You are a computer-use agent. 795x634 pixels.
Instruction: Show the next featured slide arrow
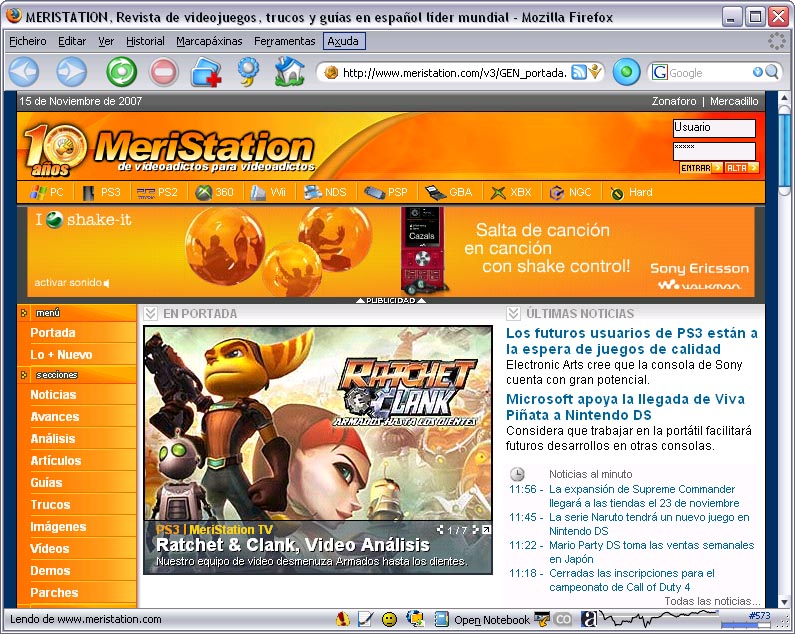pyautogui.click(x=475, y=530)
